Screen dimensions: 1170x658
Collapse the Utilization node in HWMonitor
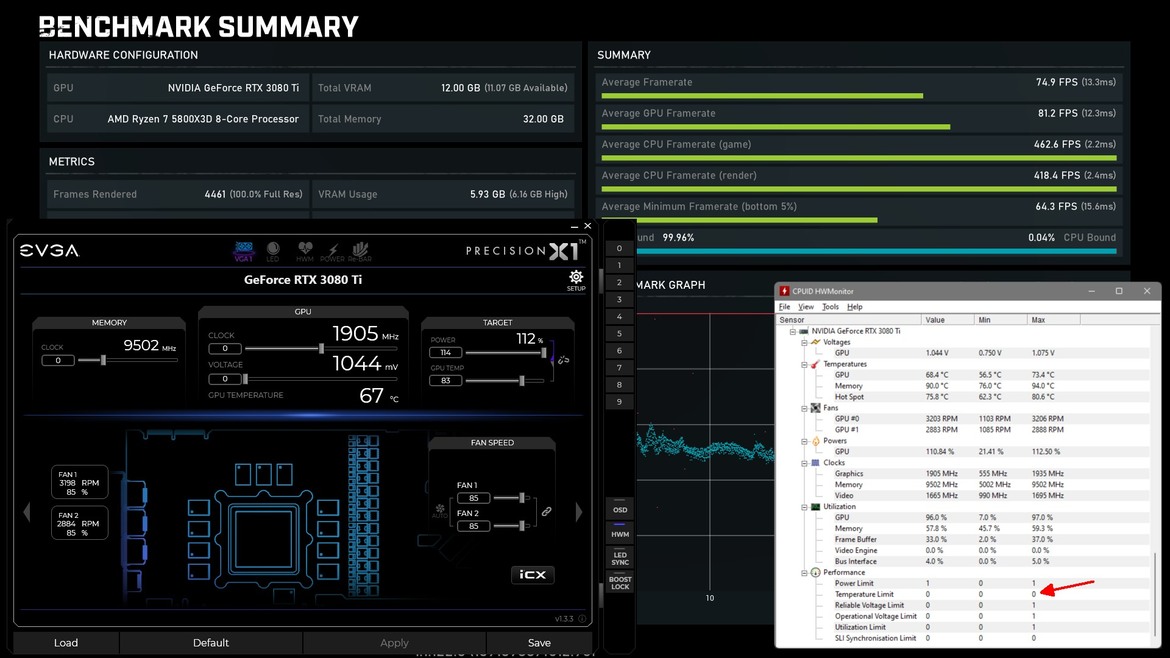coord(804,507)
